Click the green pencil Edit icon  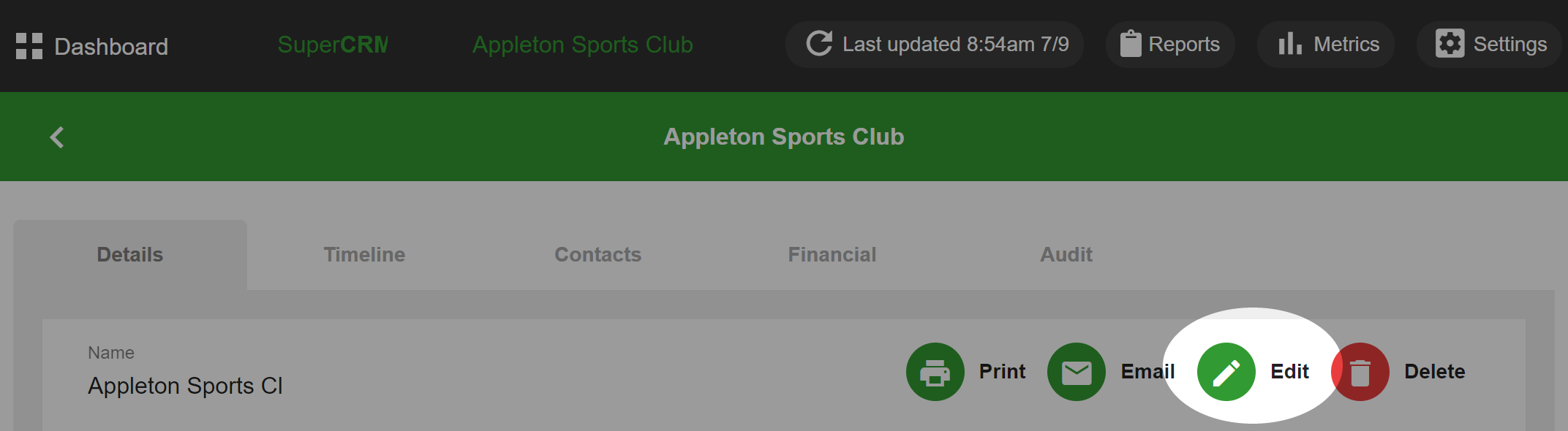pyautogui.click(x=1226, y=372)
